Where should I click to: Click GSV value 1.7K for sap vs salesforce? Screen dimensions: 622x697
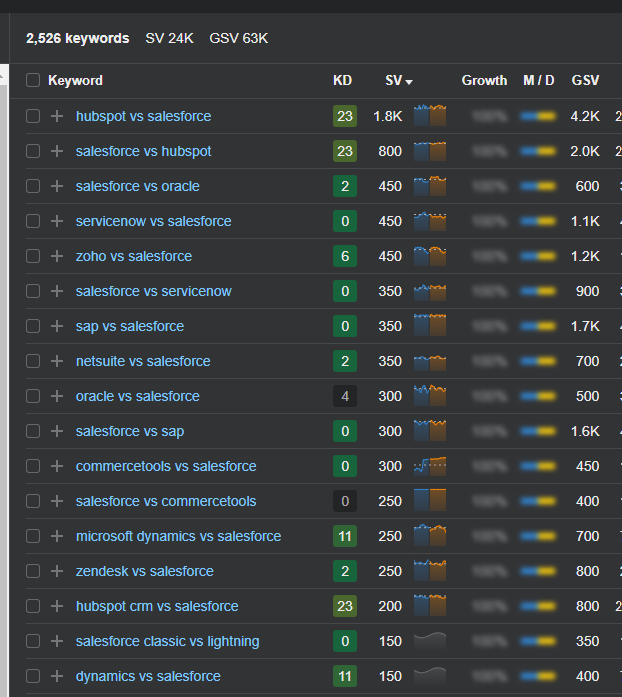point(585,326)
